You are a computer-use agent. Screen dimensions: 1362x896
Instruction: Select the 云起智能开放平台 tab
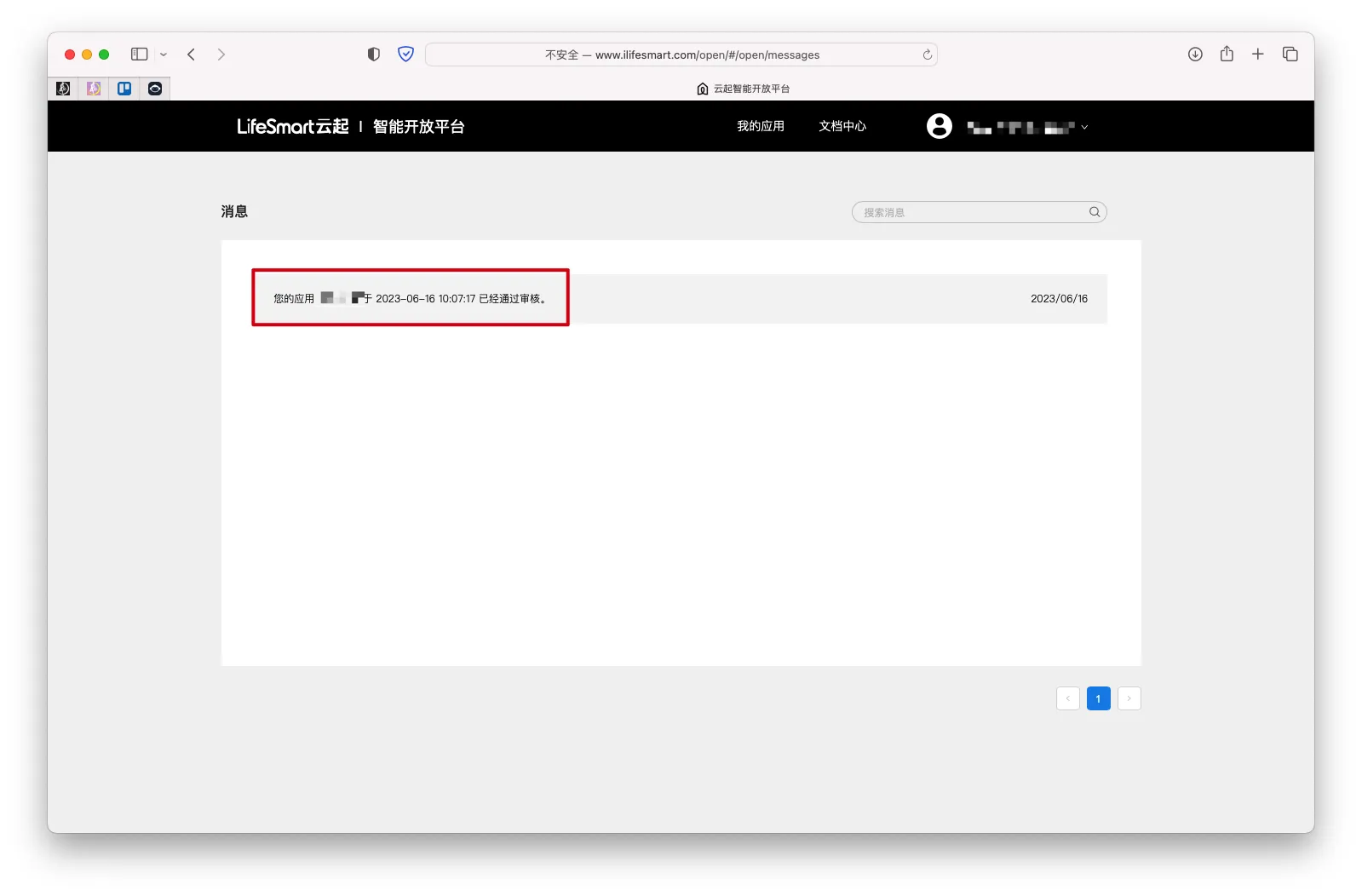(x=743, y=89)
